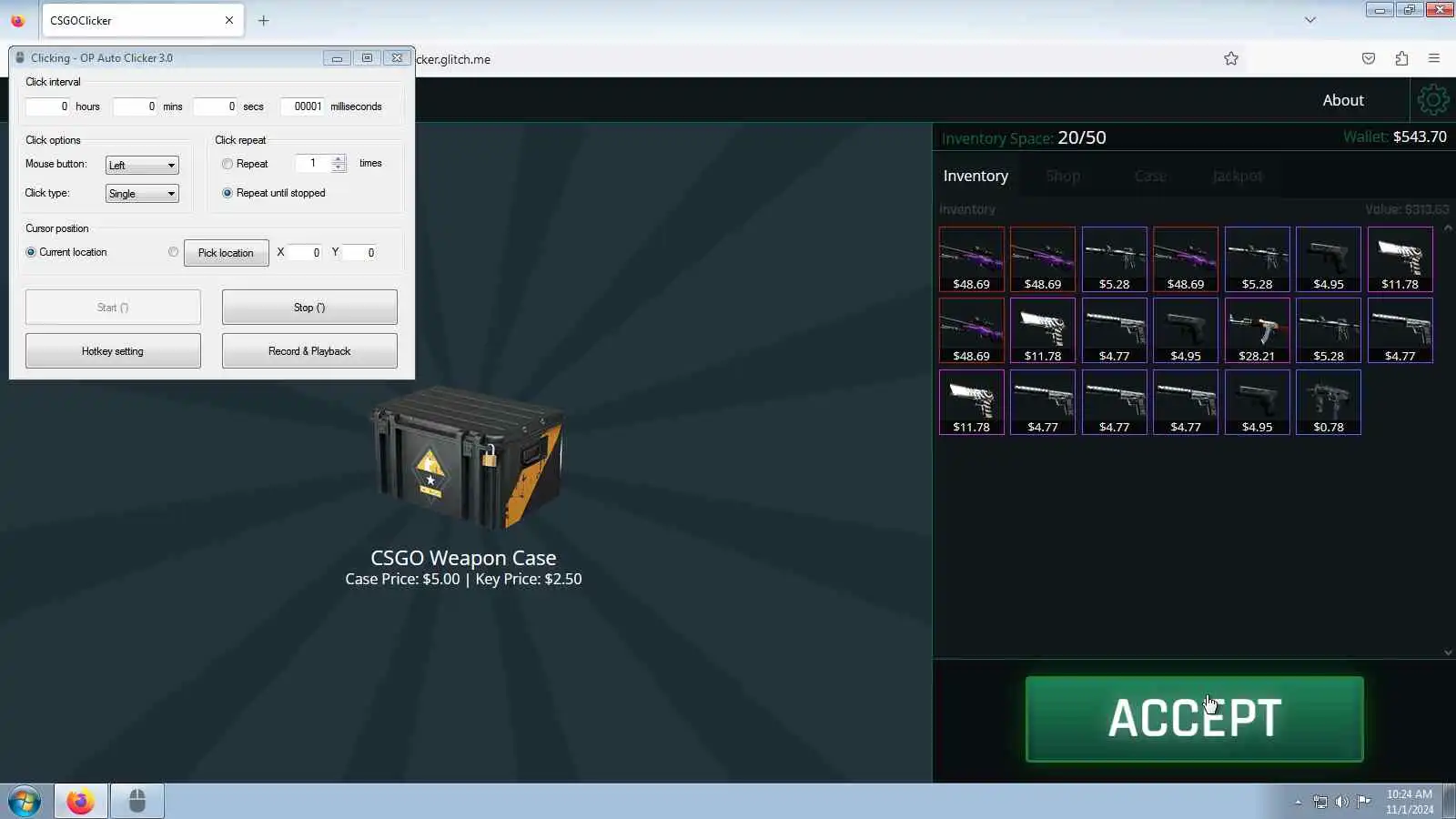Screen dimensions: 1456x819
Task: Select the $28.21 rifle in inventory
Action: (1257, 330)
